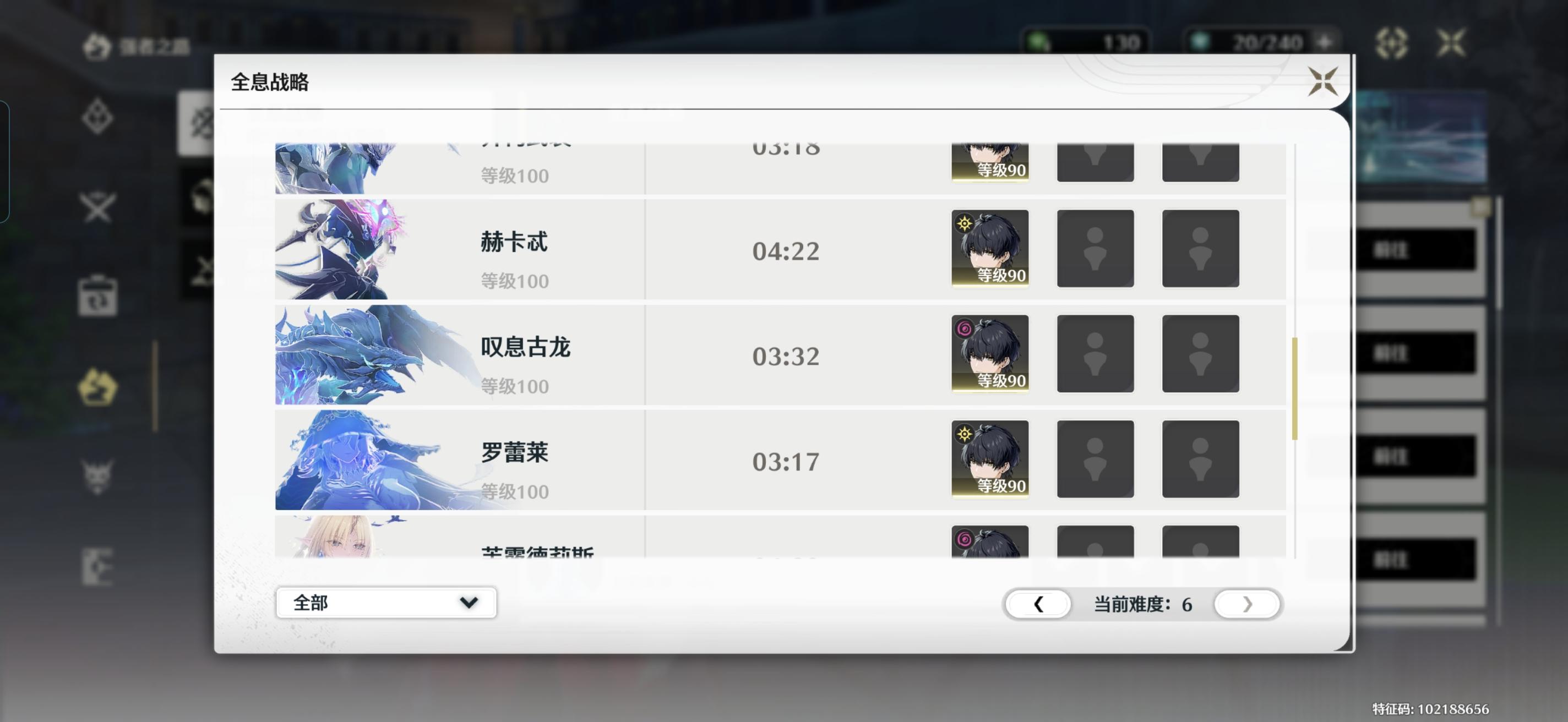Click the plus icon next to 20/240
The width and height of the screenshot is (1568, 722).
(1325, 42)
